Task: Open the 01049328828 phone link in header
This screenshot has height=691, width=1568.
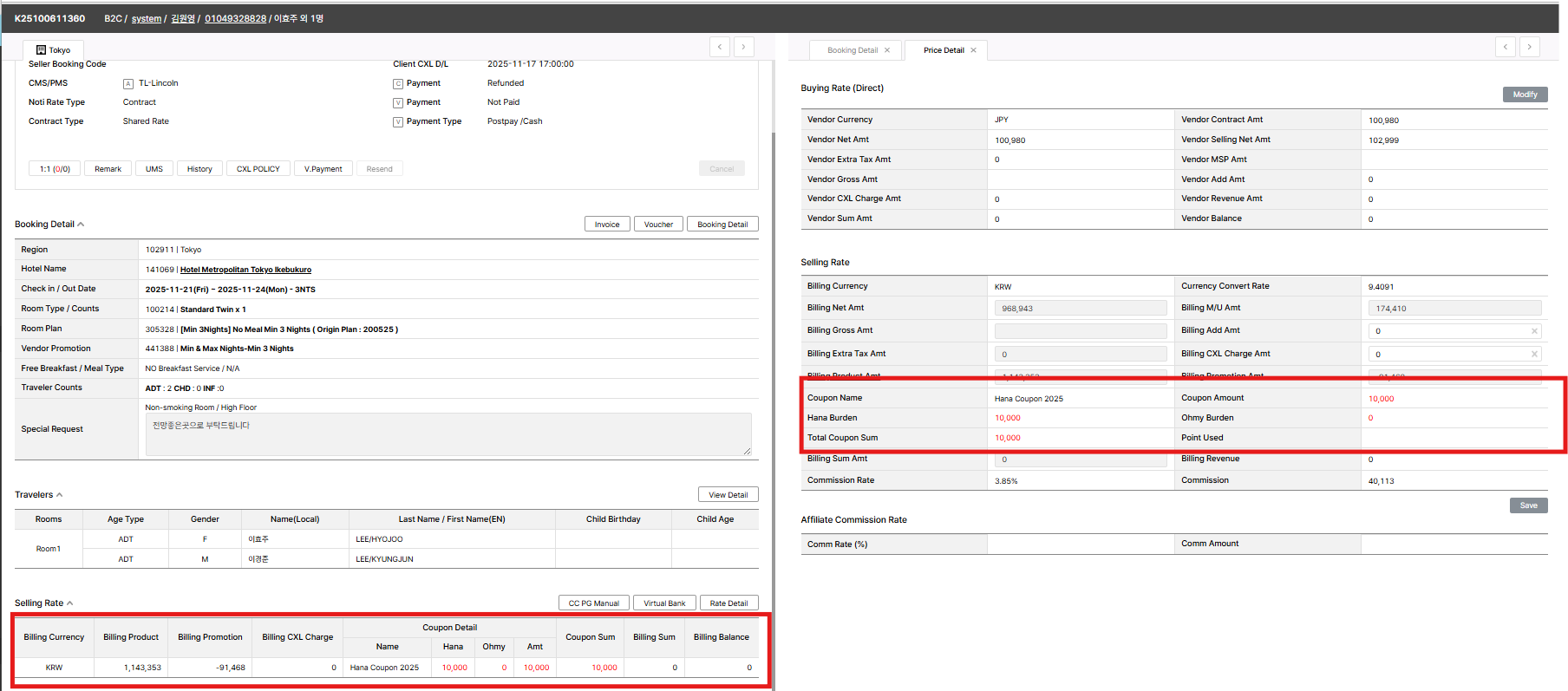Action: click(x=235, y=18)
